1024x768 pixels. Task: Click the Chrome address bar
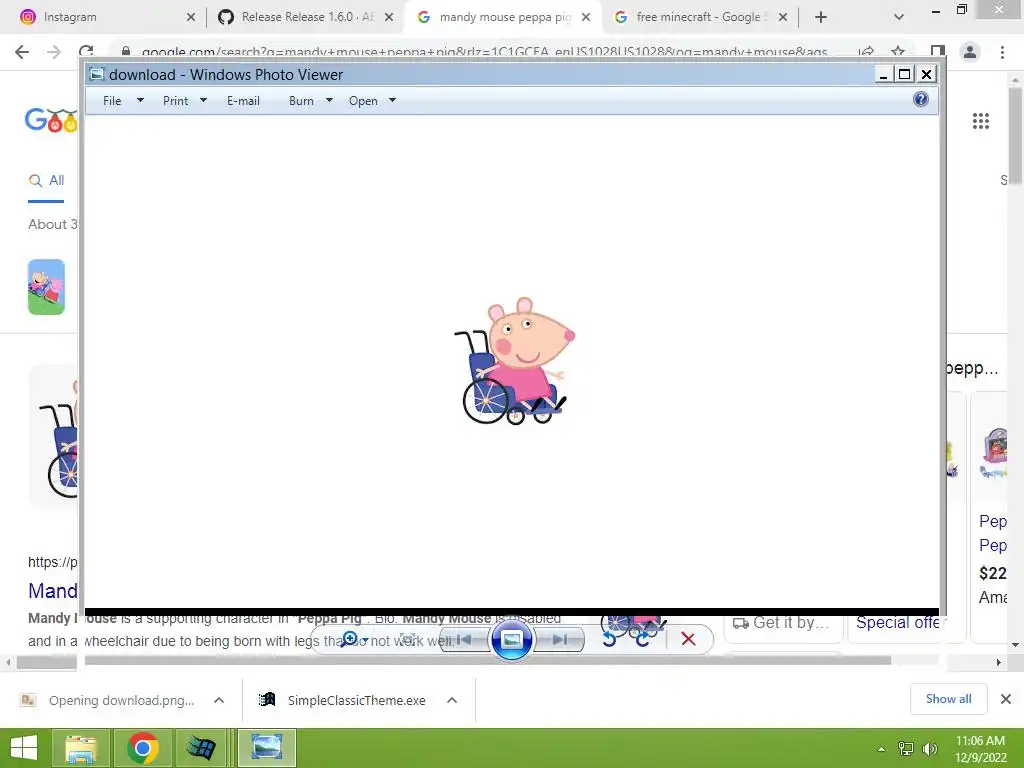(x=483, y=52)
